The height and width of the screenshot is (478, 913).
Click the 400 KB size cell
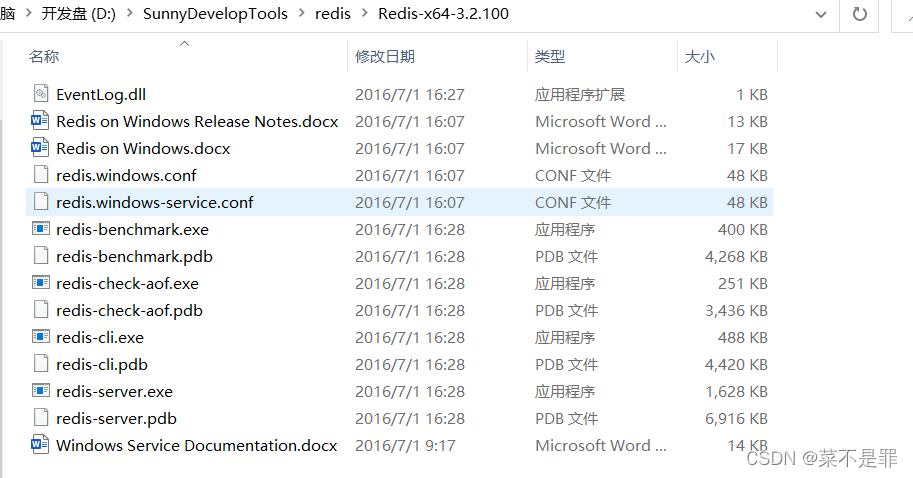point(742,229)
